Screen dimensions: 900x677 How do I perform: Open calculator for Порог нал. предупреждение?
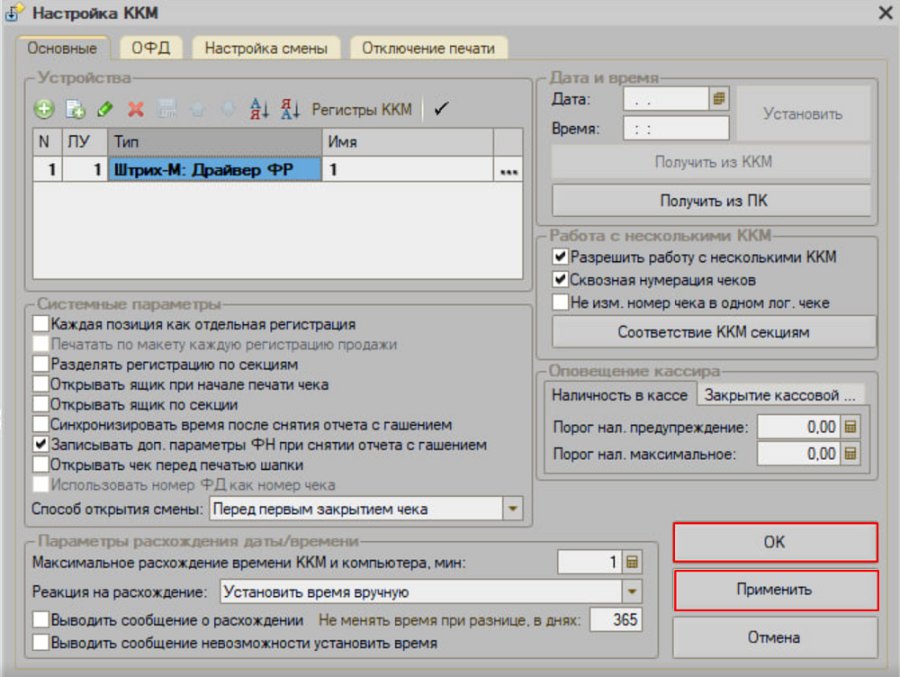point(851,427)
